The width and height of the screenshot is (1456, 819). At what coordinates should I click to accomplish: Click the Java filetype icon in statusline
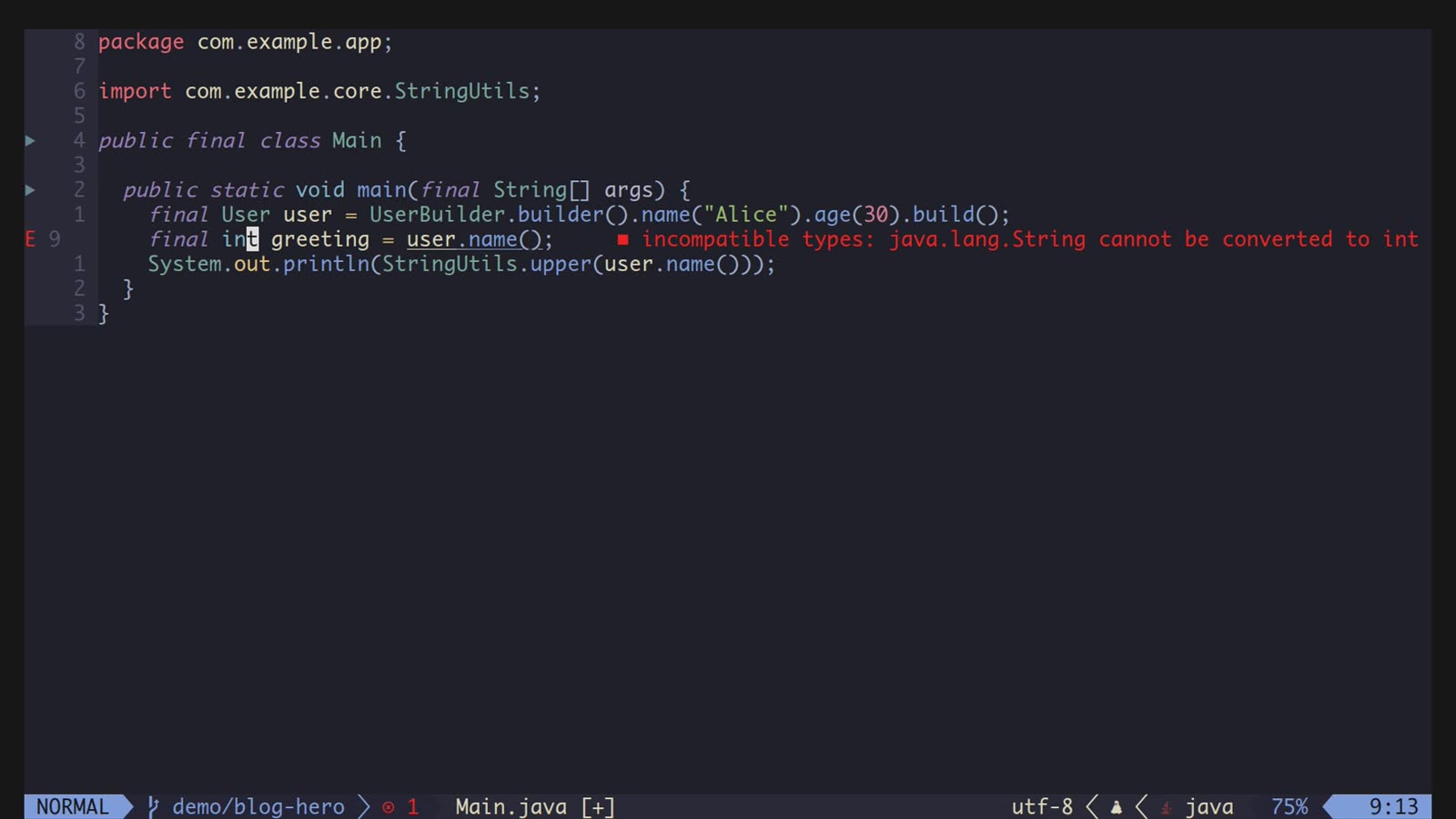1166,807
